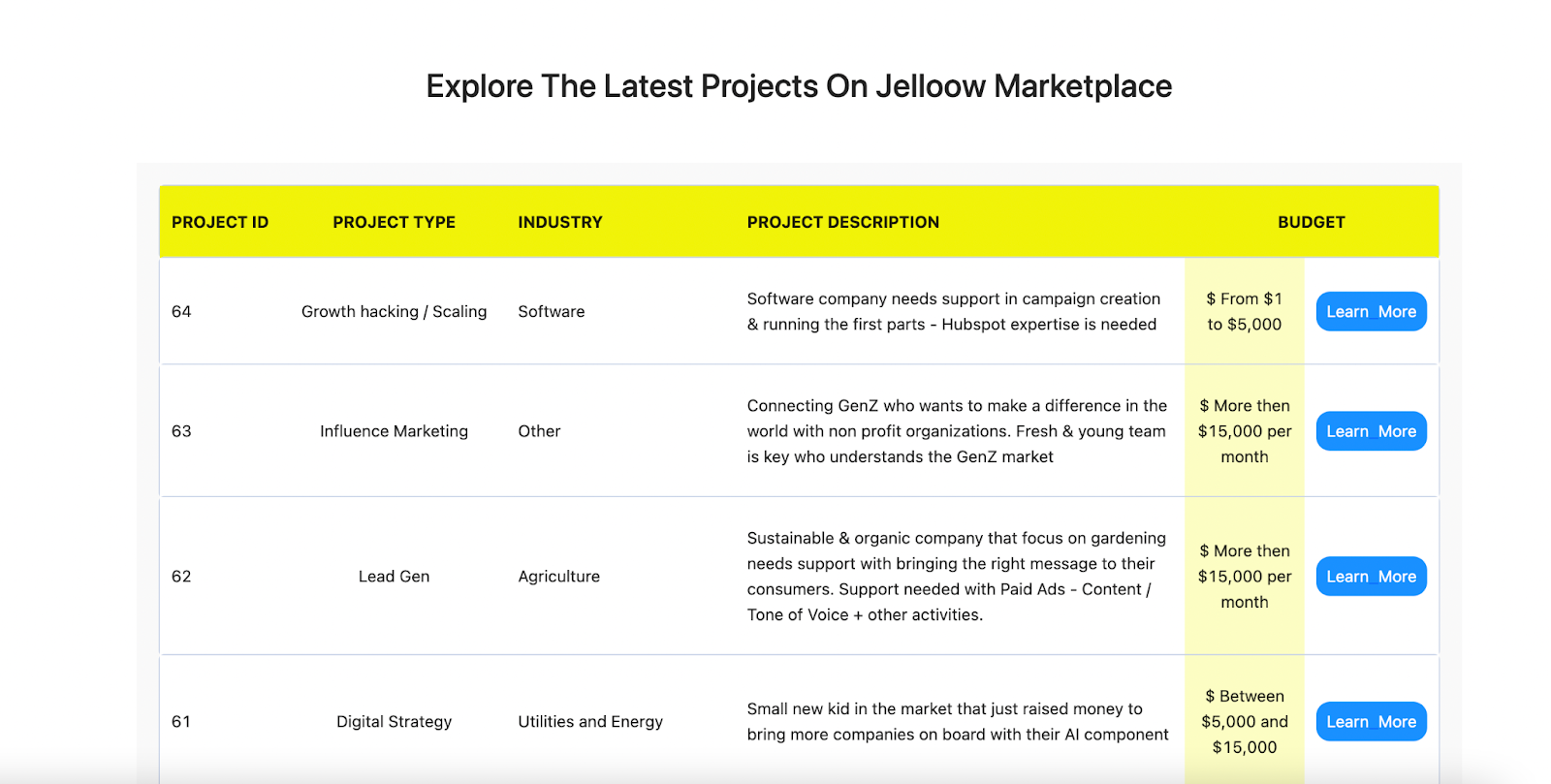Click the PROJECT DESCRIPTION column header
The width and height of the screenshot is (1551, 784).
pyautogui.click(x=842, y=222)
